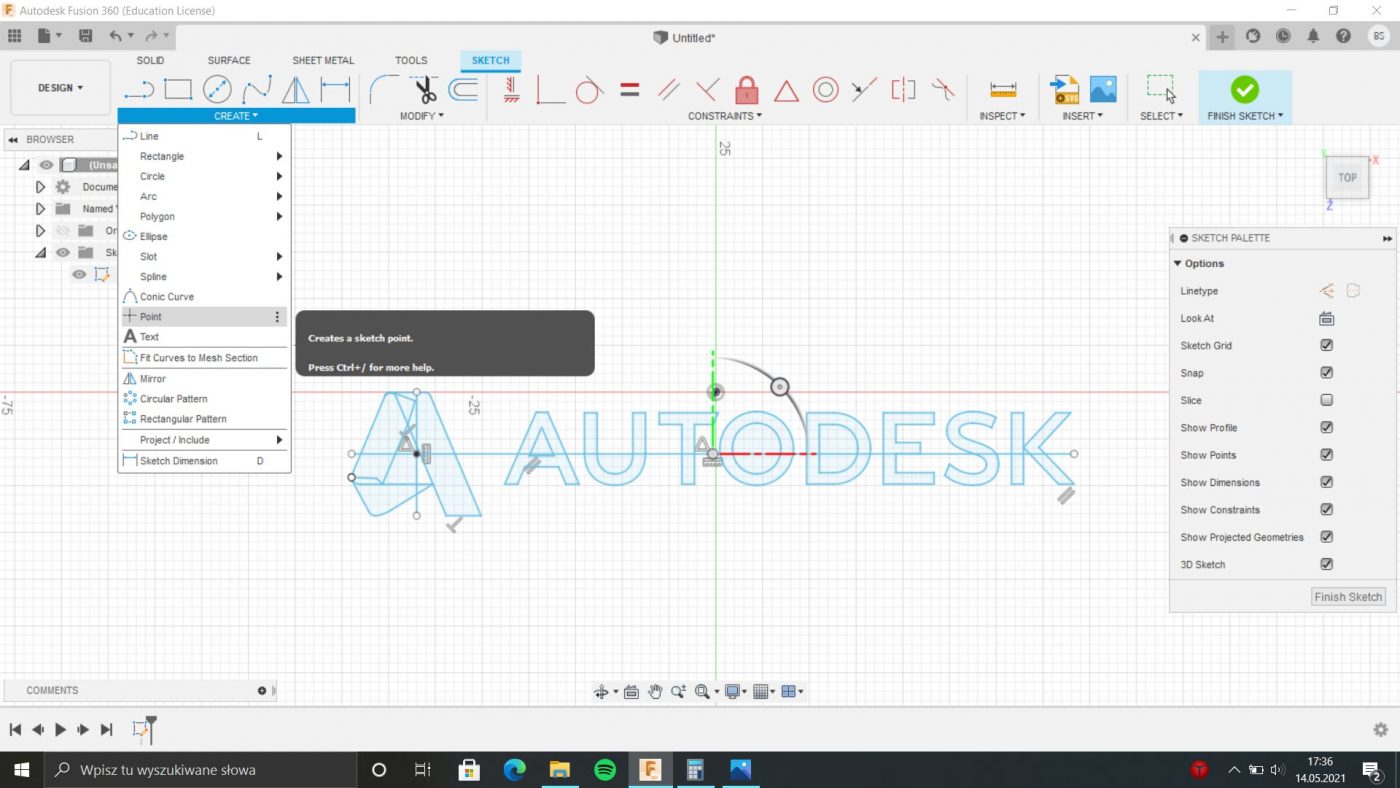This screenshot has width=1400, height=788.
Task: Click the Lock constraint icon
Action: pos(746,90)
